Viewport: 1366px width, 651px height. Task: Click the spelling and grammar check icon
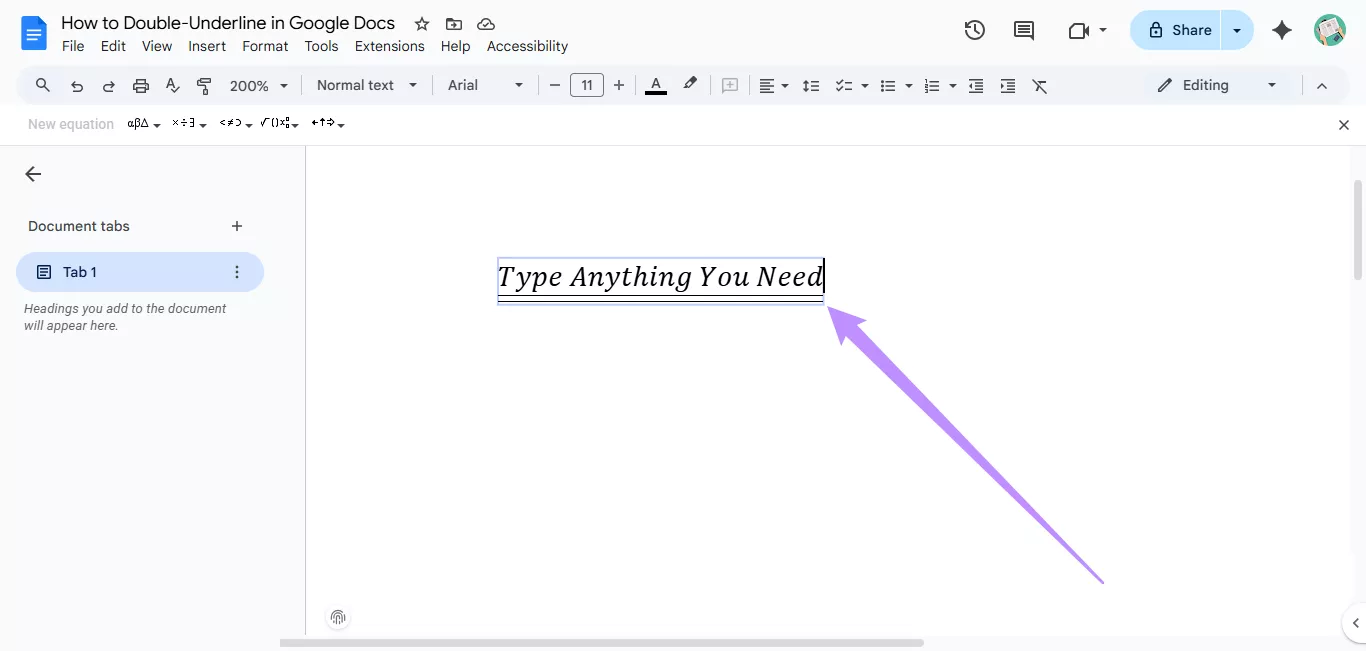pyautogui.click(x=172, y=85)
